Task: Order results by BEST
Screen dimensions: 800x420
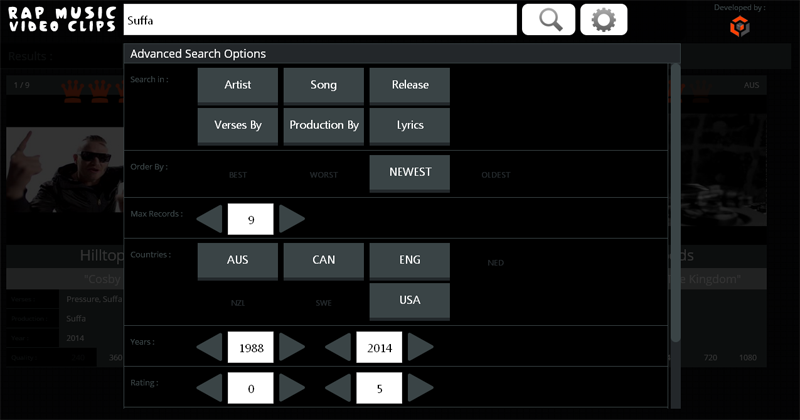Action: point(238,175)
